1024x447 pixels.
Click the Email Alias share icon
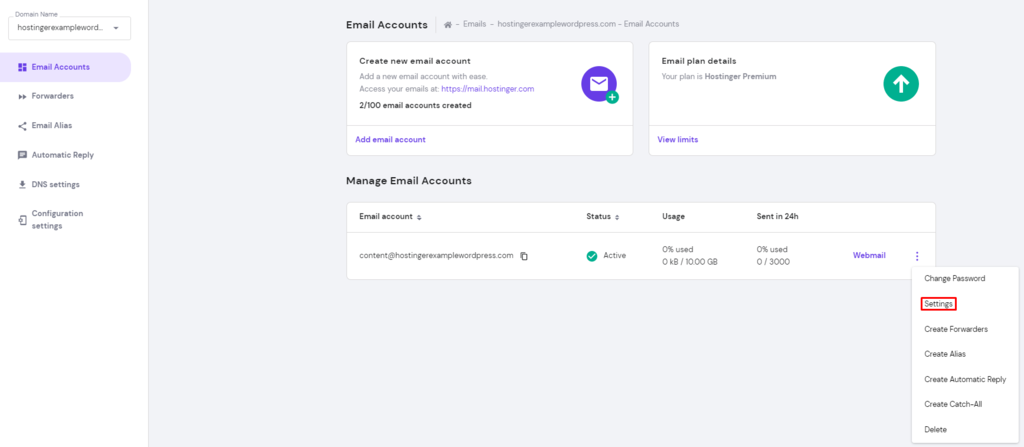click(x=22, y=126)
